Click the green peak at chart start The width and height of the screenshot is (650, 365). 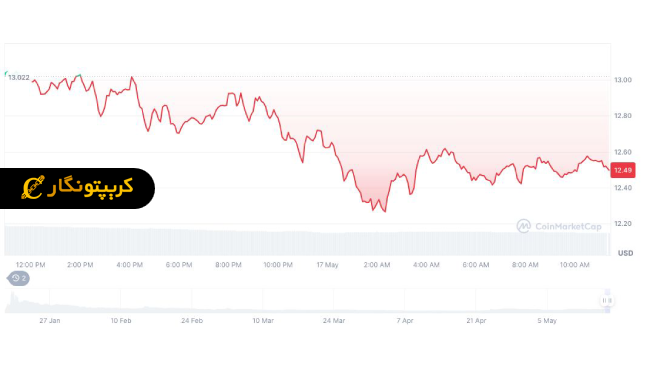[78, 75]
